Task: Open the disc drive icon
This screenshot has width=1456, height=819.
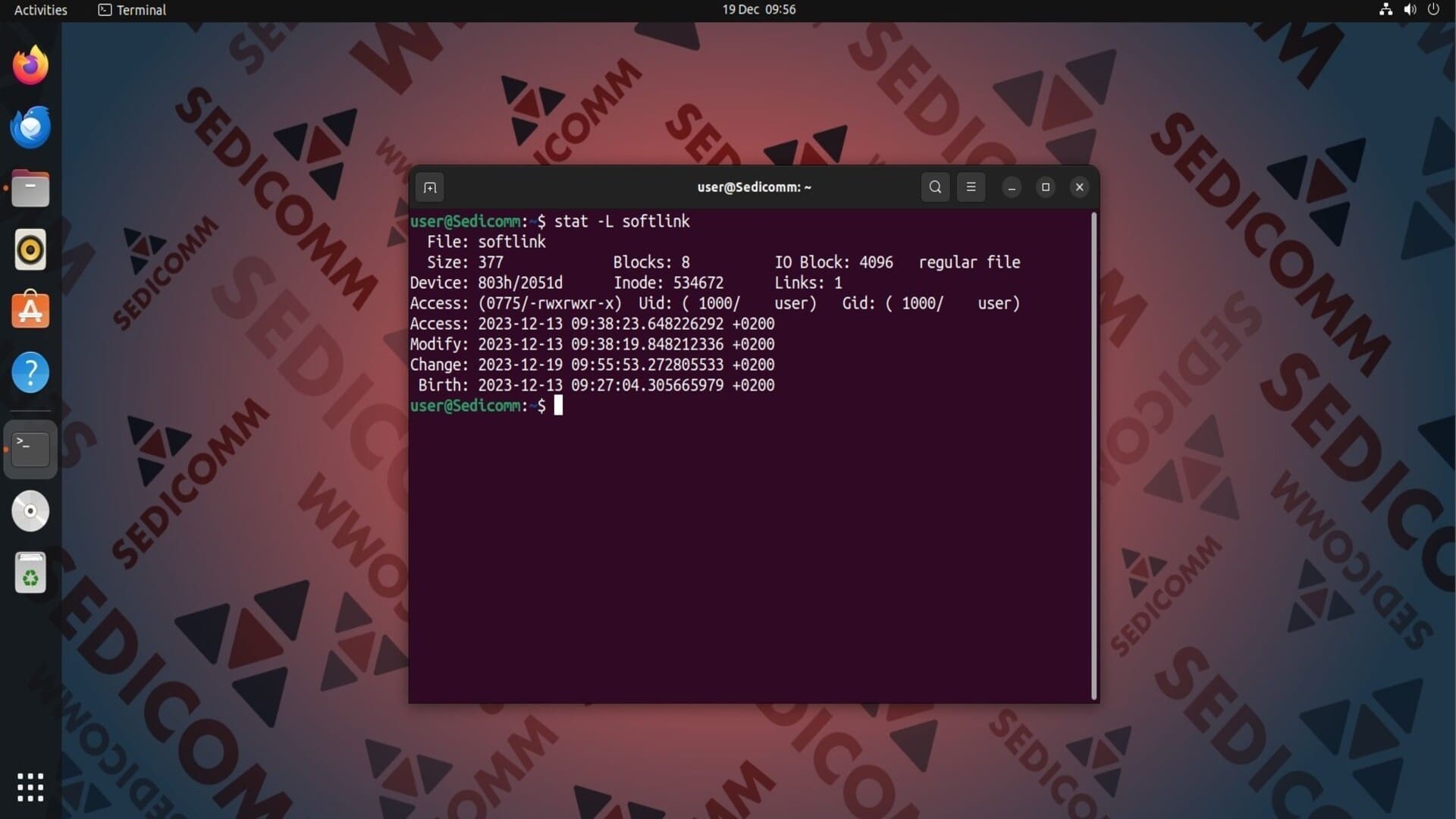Action: (x=30, y=511)
